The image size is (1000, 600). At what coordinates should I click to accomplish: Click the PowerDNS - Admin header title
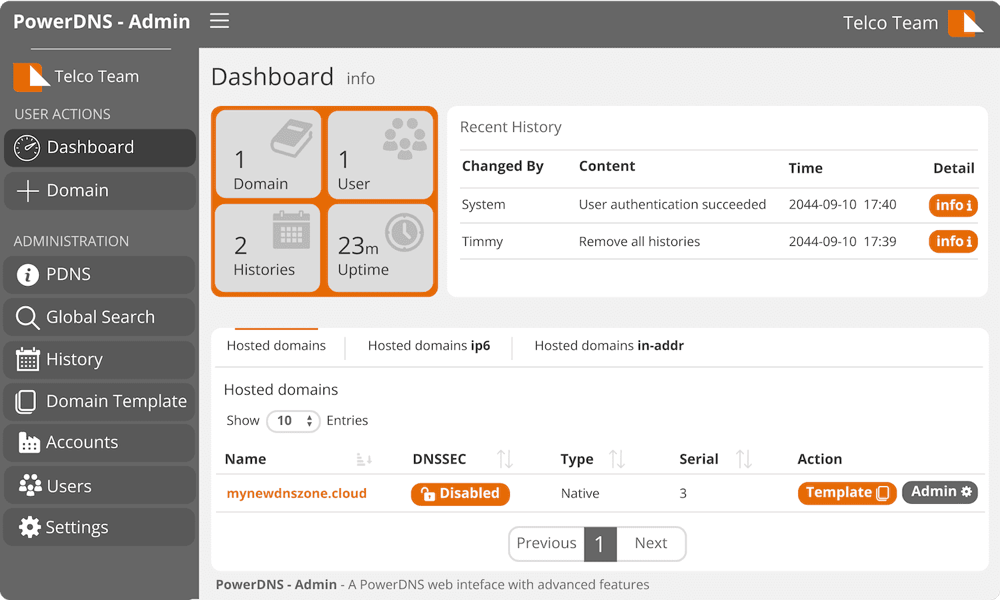pyautogui.click(x=101, y=22)
